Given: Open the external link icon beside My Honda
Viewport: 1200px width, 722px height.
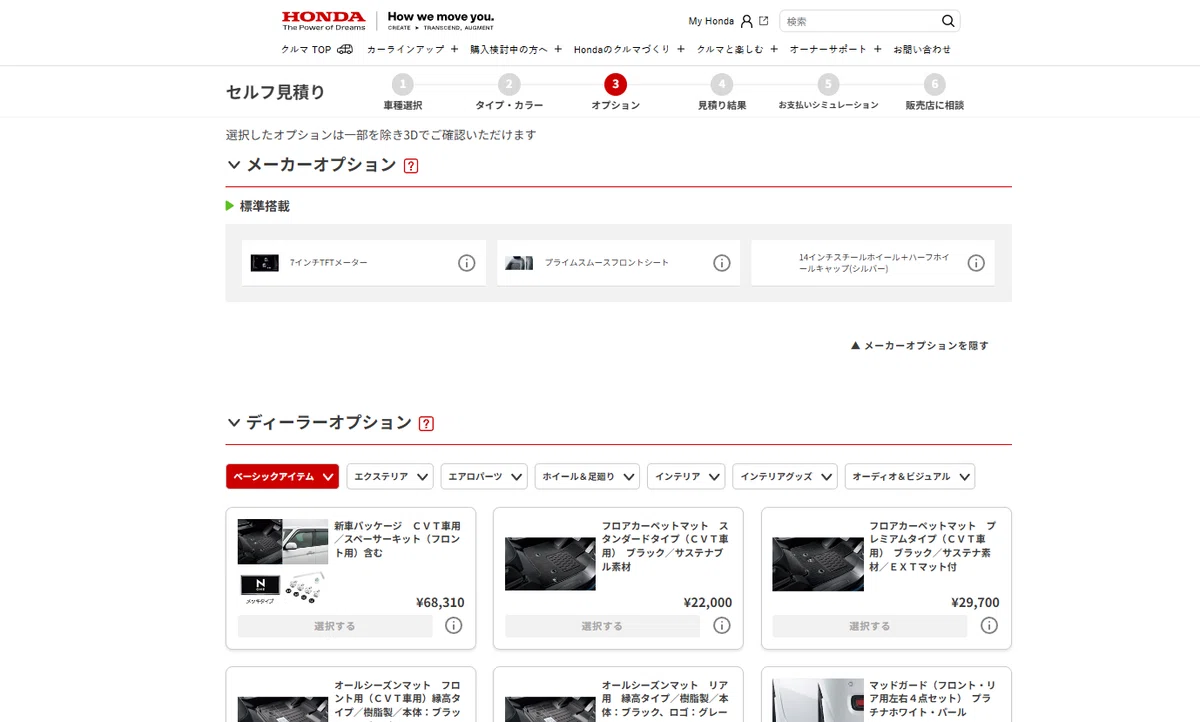Looking at the screenshot, I should pos(764,21).
